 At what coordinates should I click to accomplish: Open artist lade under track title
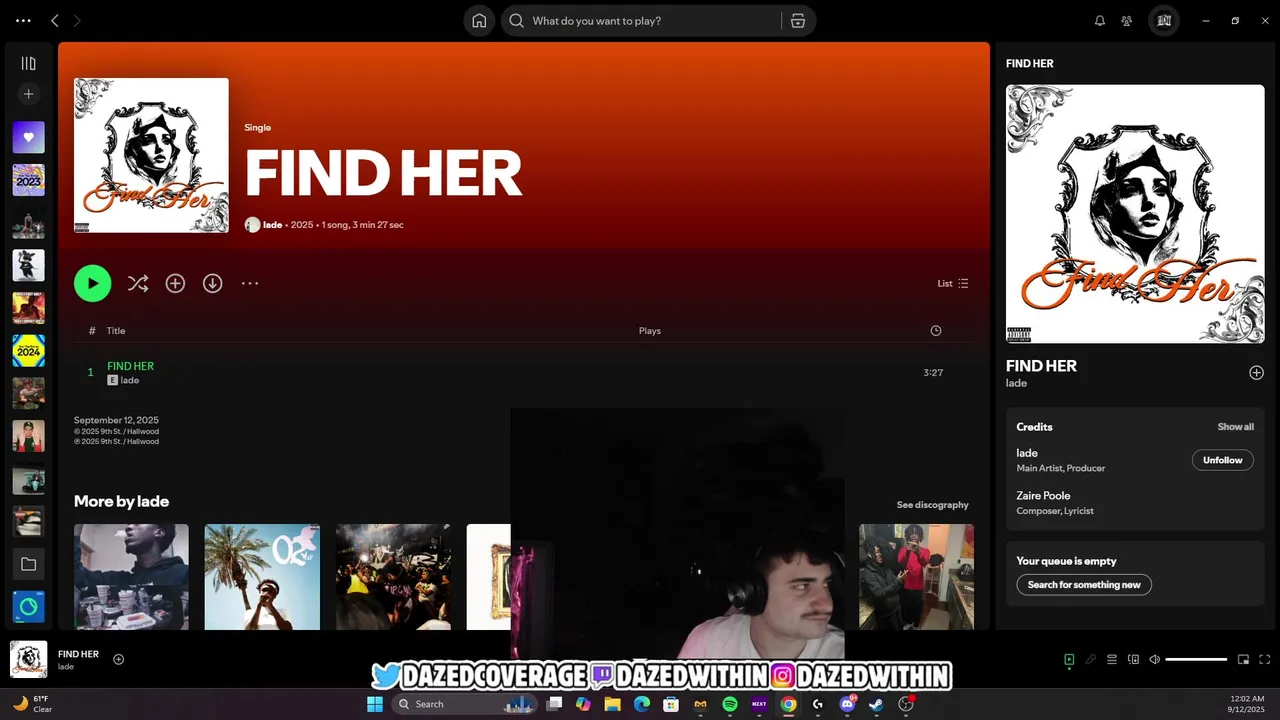click(x=129, y=381)
